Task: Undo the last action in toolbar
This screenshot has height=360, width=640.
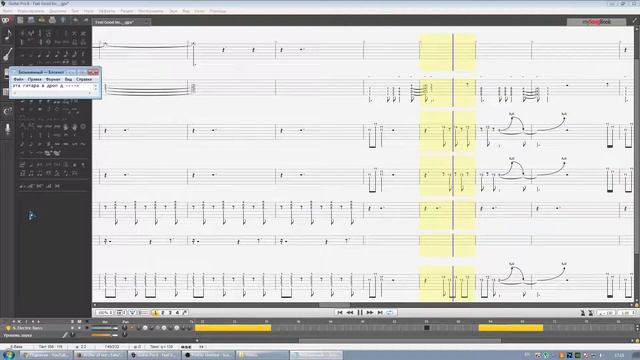Action: click(76, 20)
